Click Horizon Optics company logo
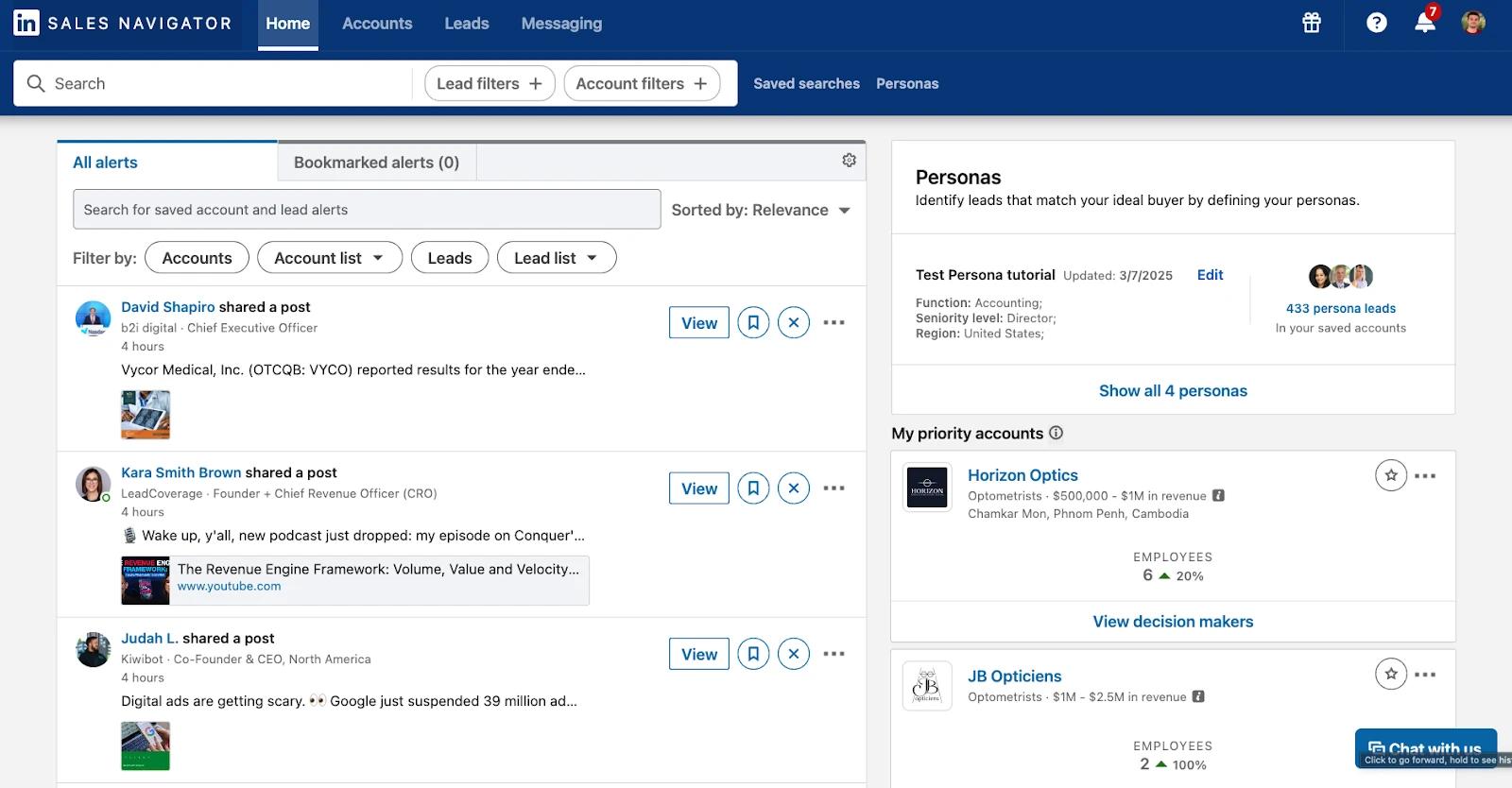The width and height of the screenshot is (1512, 788). [x=927, y=488]
